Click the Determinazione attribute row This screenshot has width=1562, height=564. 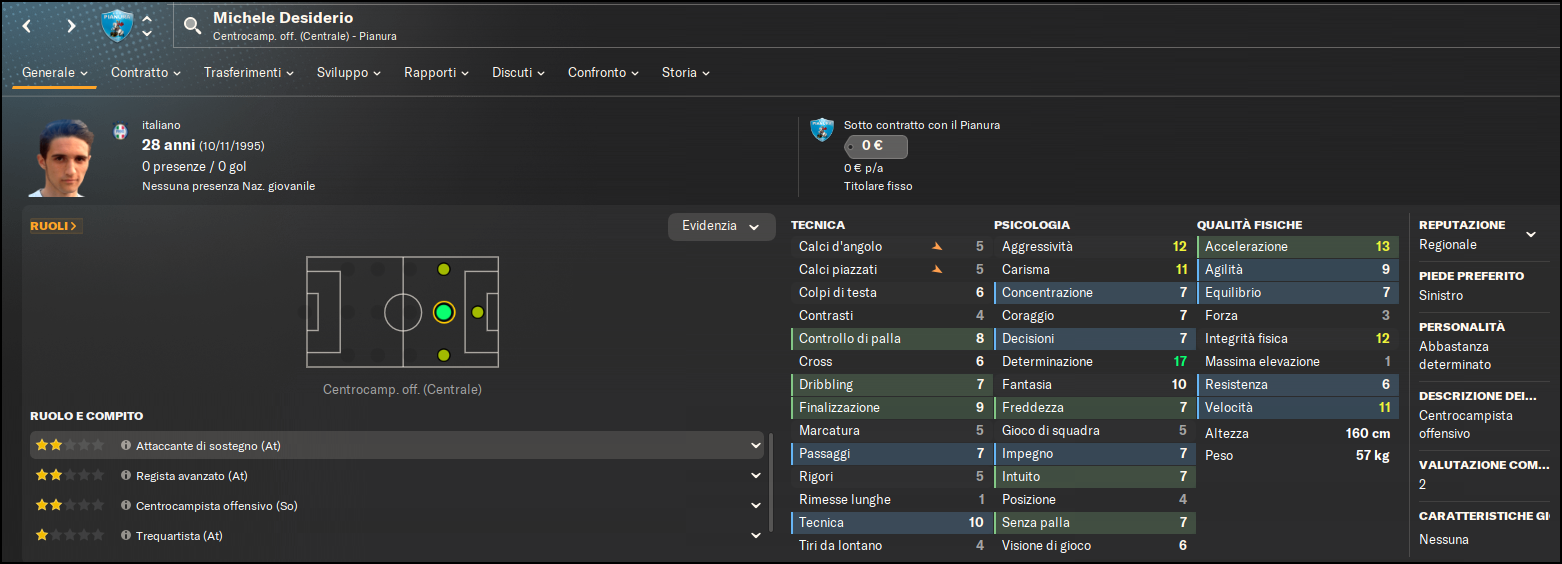(1094, 361)
